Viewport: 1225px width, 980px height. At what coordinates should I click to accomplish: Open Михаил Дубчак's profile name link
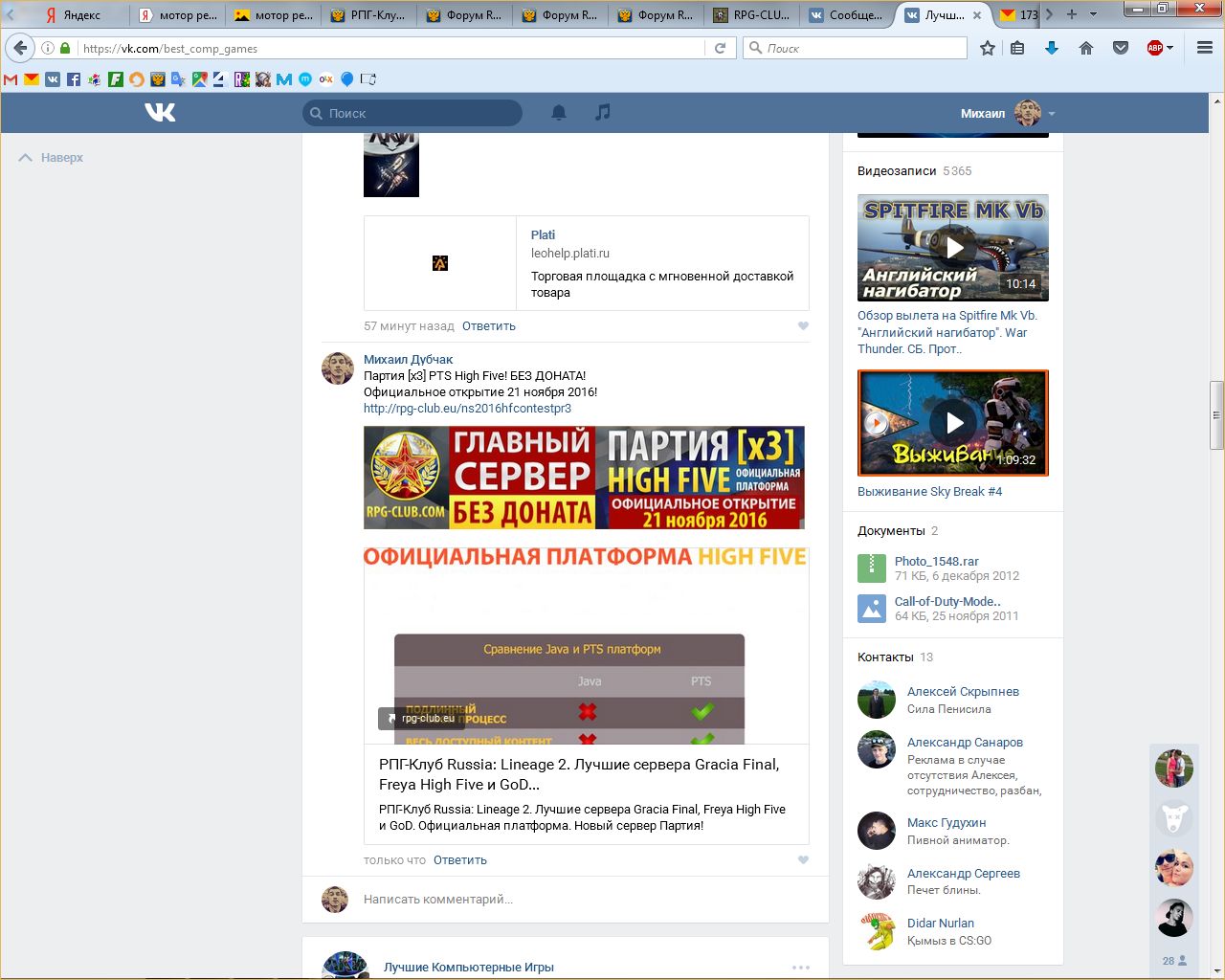(409, 360)
